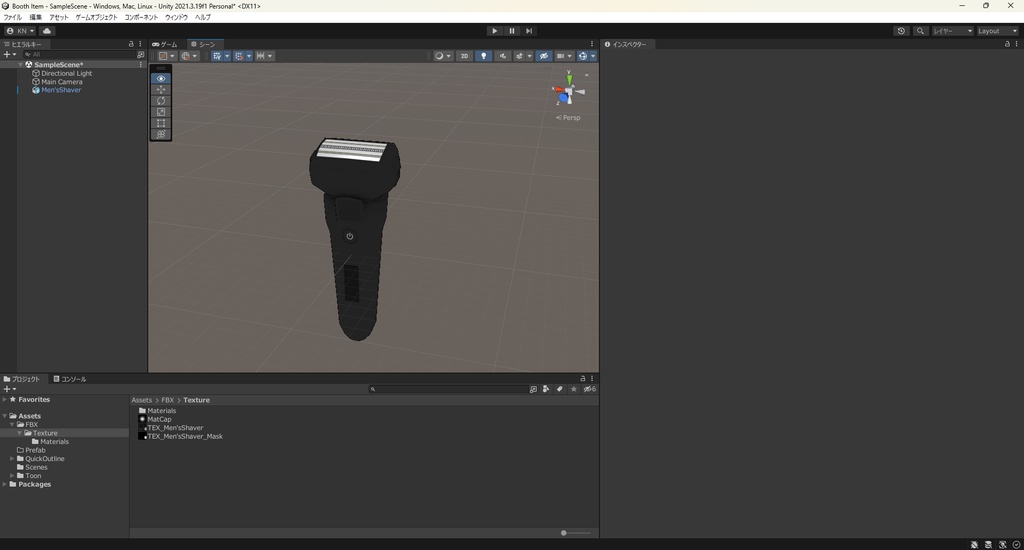
Task: Open the ファイル menu
Action: [12, 18]
